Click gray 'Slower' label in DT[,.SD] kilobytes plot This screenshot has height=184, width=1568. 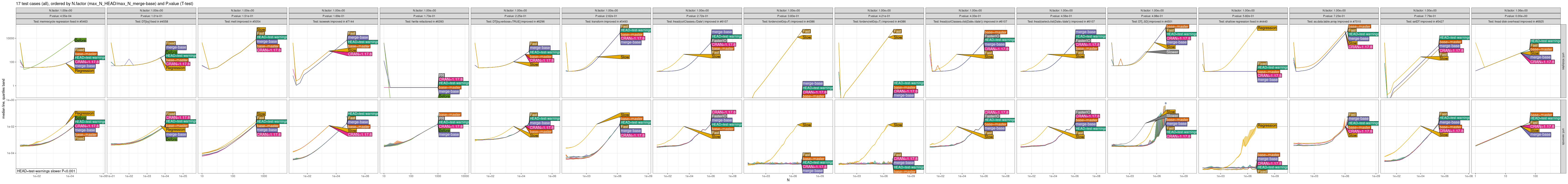(1172, 52)
